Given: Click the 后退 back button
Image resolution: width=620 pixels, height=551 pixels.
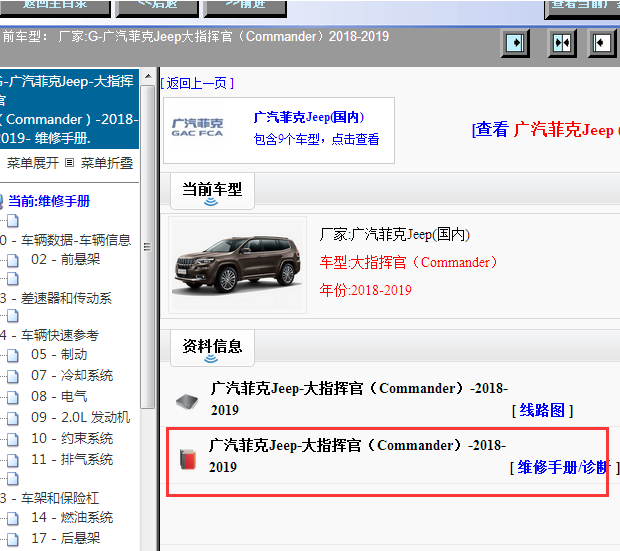Looking at the screenshot, I should point(157,7).
